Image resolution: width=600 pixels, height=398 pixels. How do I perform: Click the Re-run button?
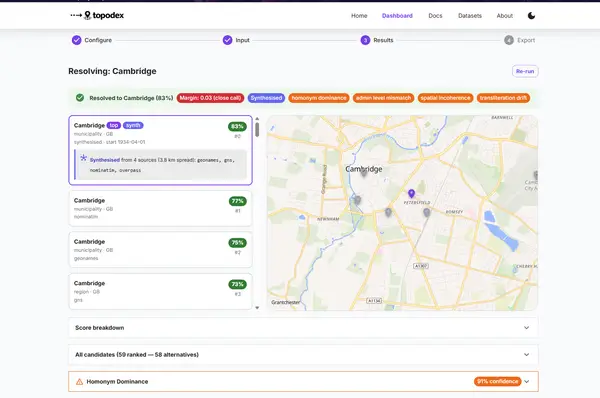click(525, 71)
